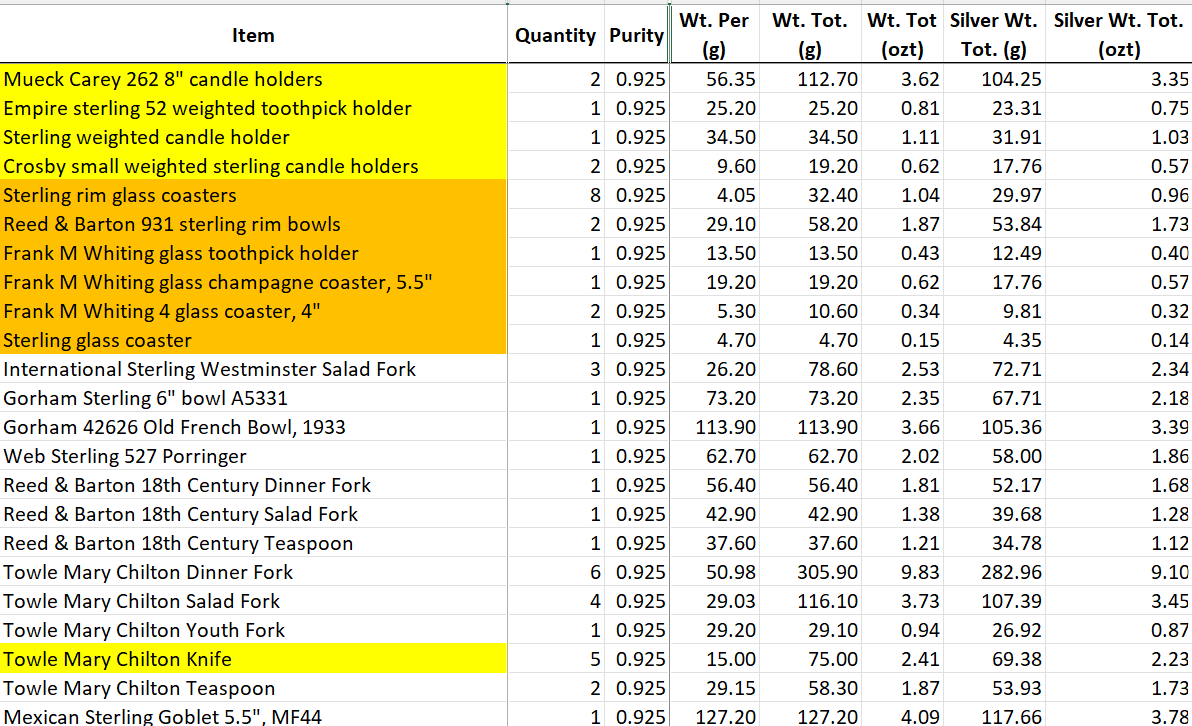Select the 113.90 weight-per cell for Gorham bowl
Screen dimensions: 1192x726
coord(714,427)
